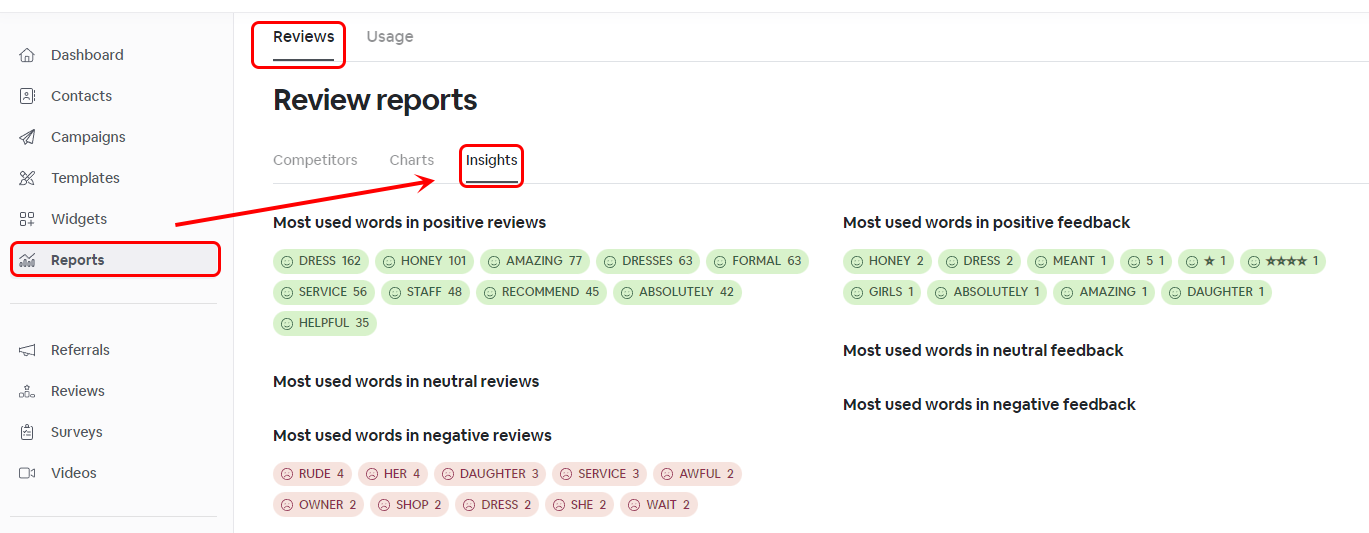The width and height of the screenshot is (1369, 533).
Task: Select the Insights sub-tab
Action: (x=491, y=160)
